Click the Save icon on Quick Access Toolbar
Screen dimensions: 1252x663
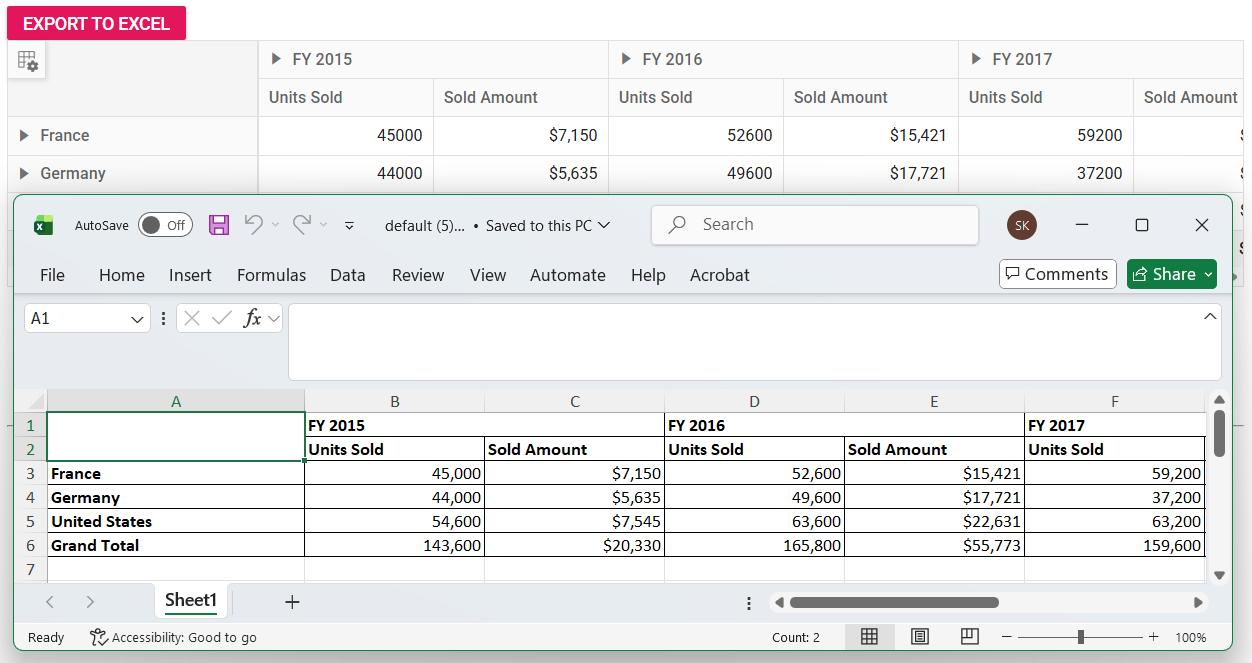tap(218, 224)
